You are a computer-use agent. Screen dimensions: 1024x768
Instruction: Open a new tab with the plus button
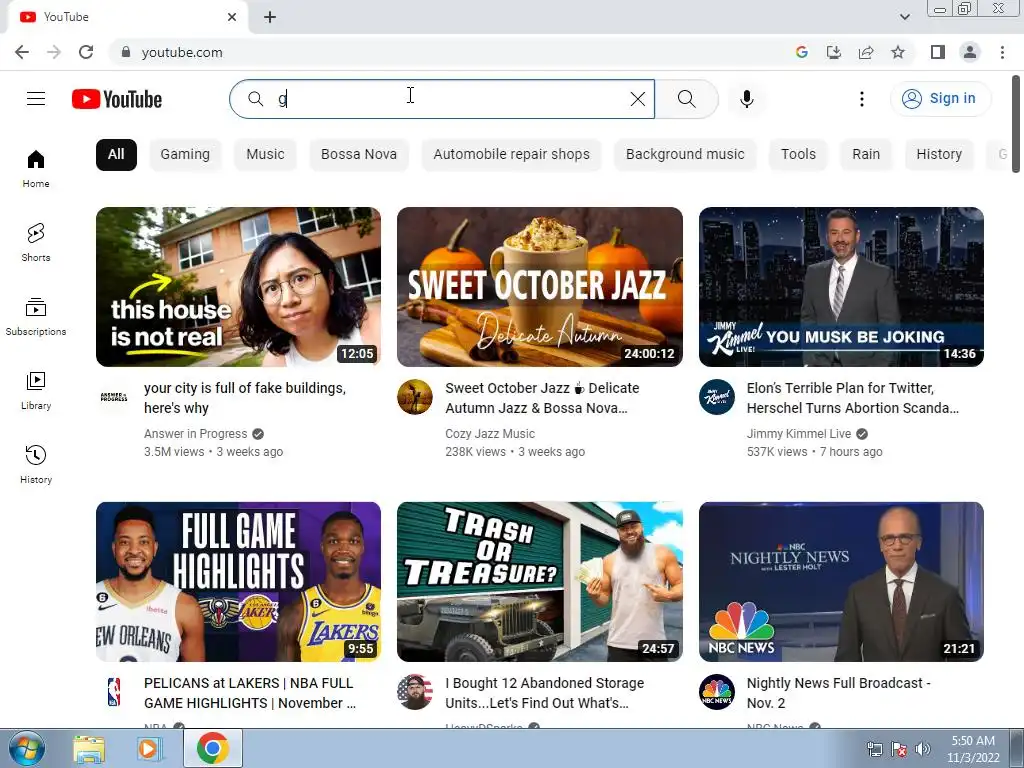point(270,17)
